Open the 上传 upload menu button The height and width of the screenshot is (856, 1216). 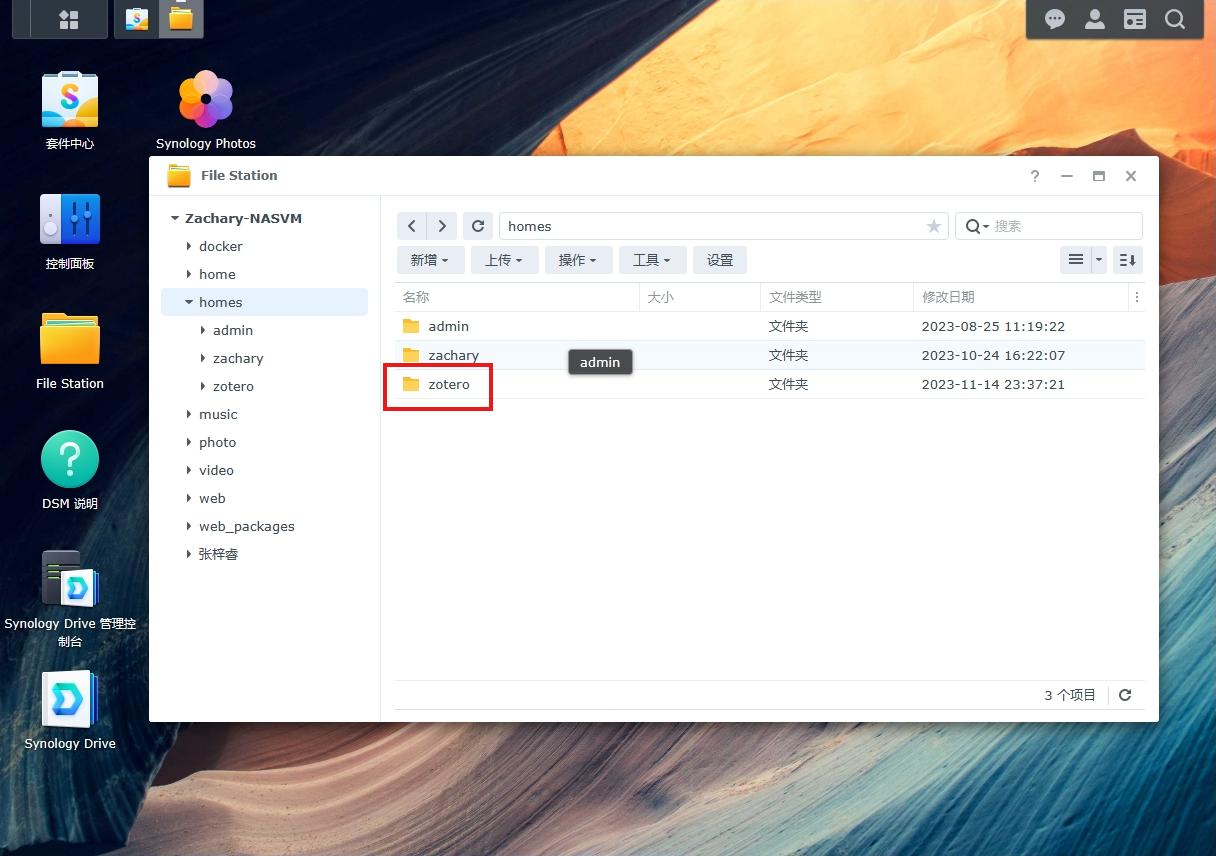[x=504, y=260]
